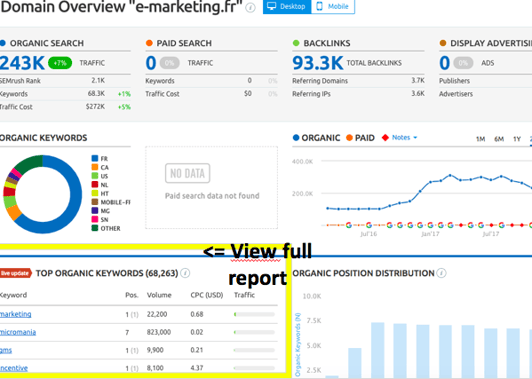Click info icon beside Organic Position Distribution
Screen dimensions: 532x379
point(441,273)
